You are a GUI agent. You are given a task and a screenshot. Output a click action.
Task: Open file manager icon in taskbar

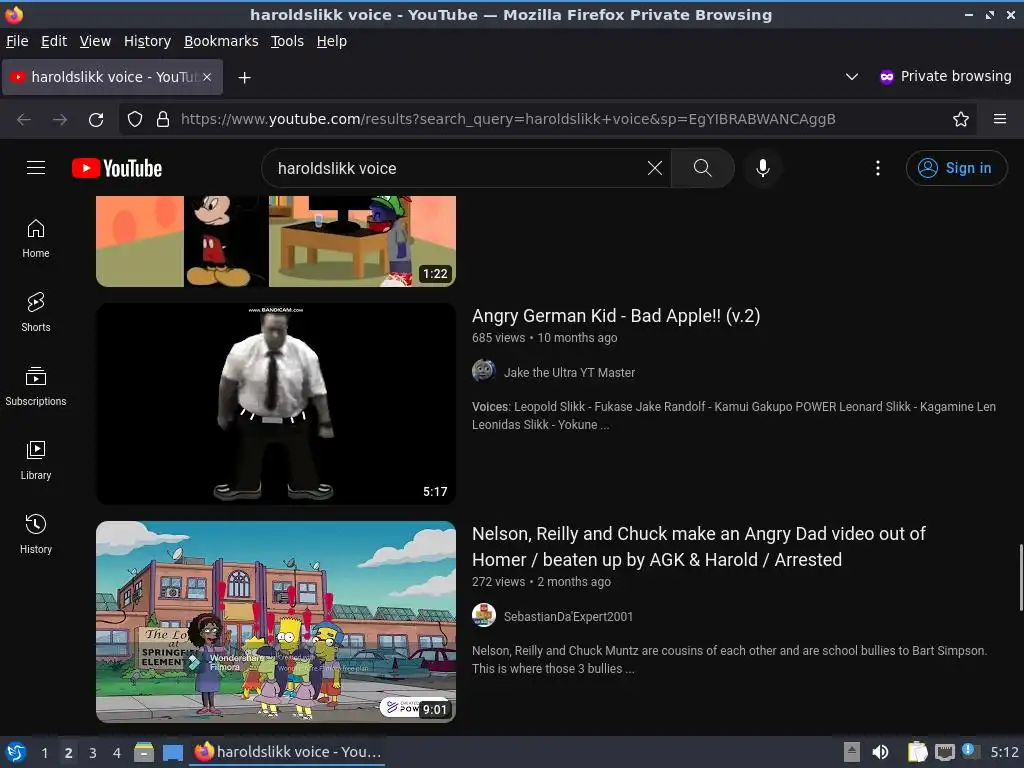tap(144, 752)
